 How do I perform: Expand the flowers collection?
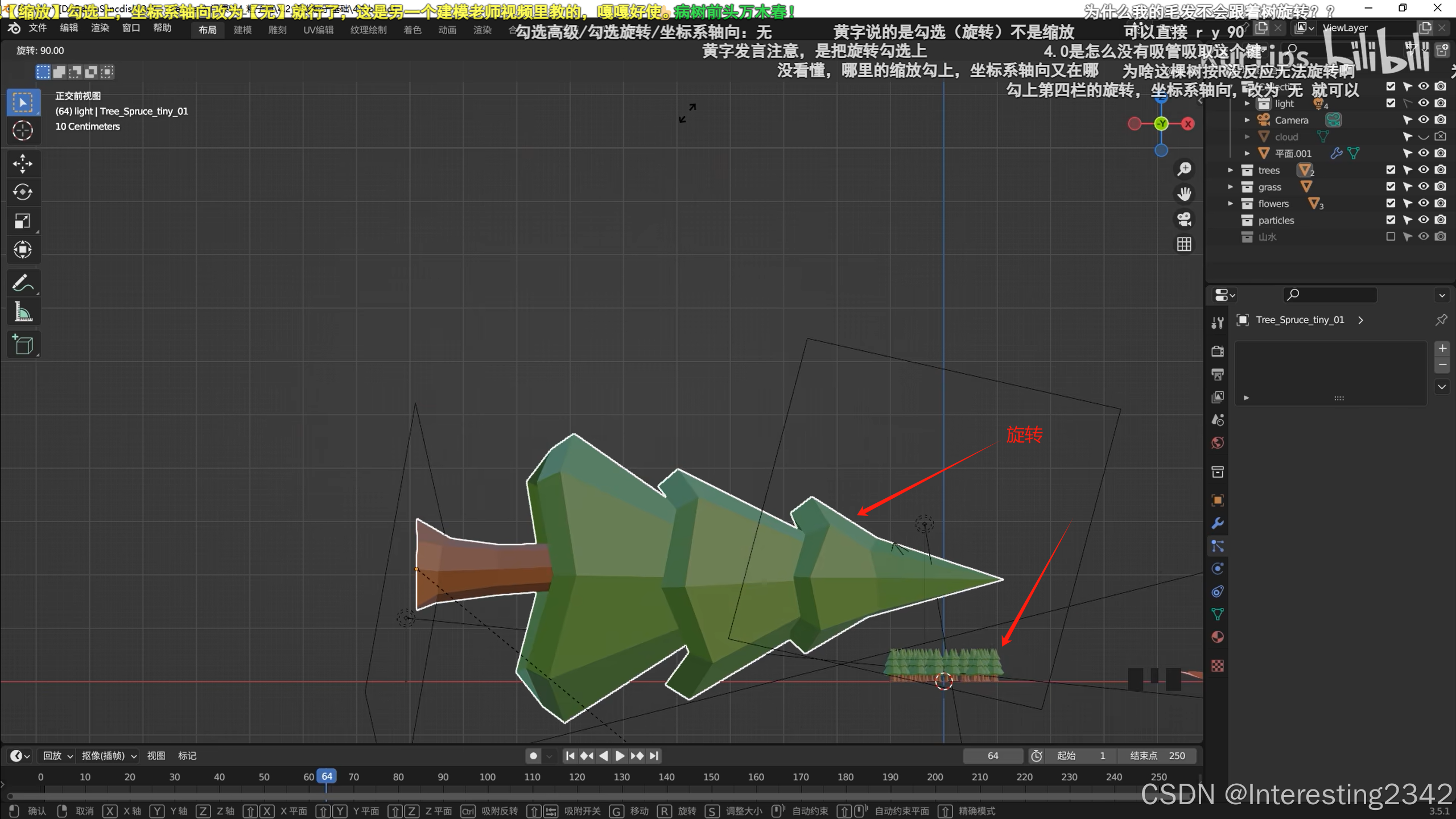tap(1231, 204)
